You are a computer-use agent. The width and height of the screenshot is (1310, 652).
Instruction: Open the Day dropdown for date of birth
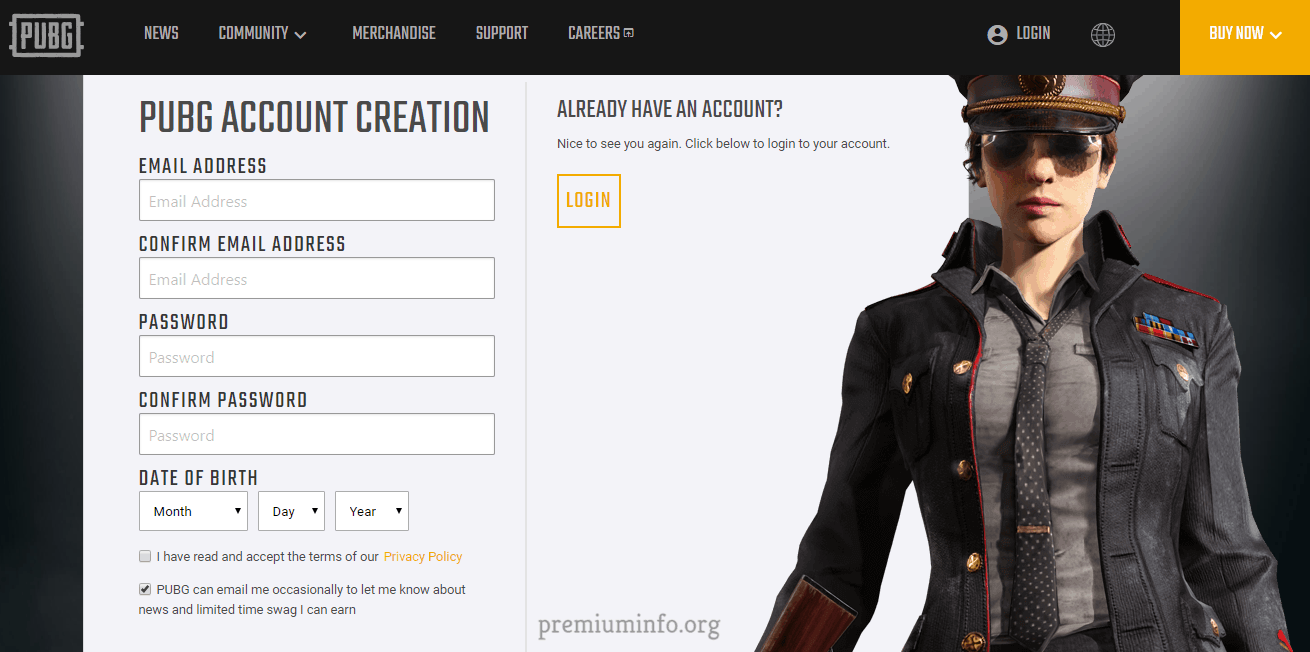pyautogui.click(x=291, y=511)
